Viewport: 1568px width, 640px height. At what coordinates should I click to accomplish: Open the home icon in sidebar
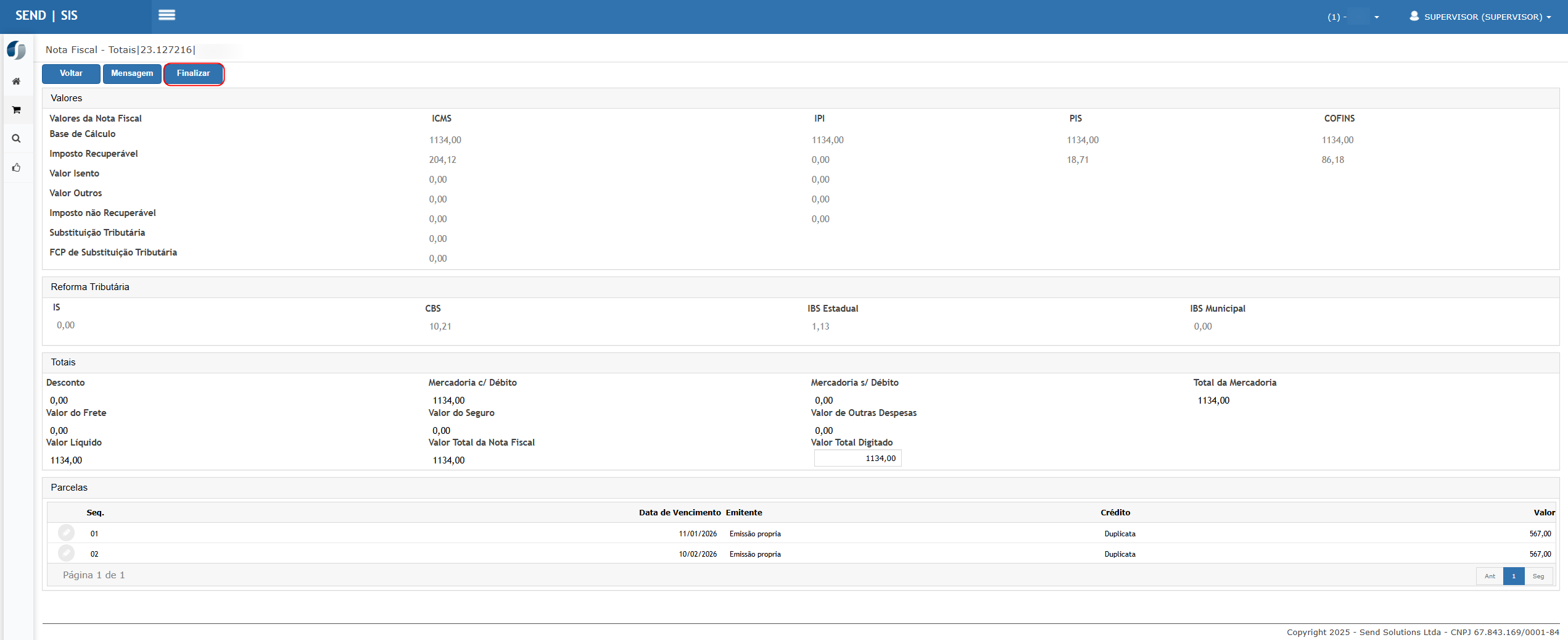[x=17, y=81]
